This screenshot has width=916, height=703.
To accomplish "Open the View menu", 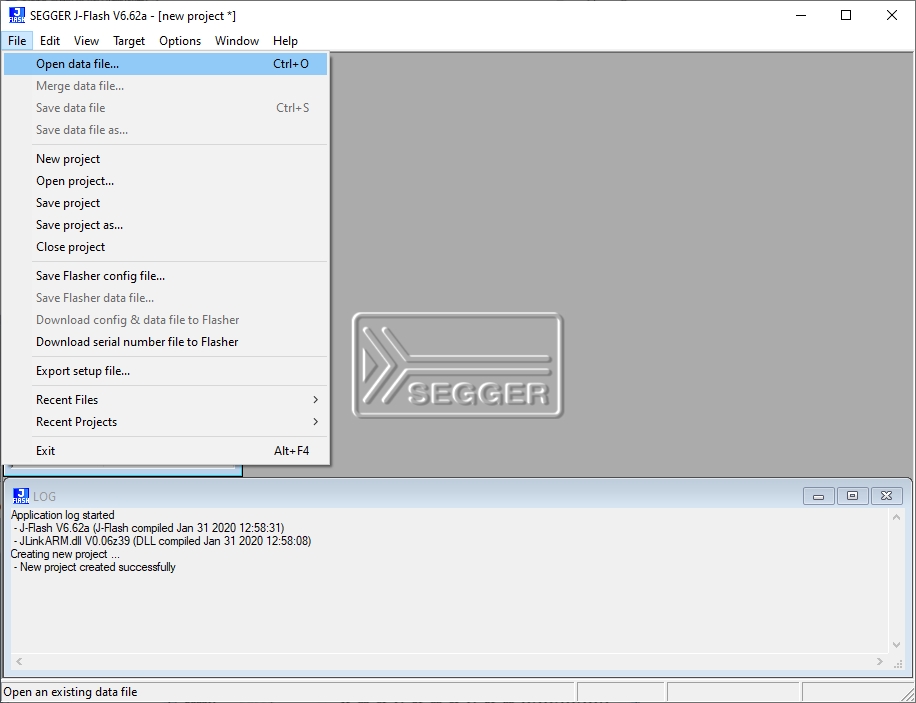I will [86, 41].
